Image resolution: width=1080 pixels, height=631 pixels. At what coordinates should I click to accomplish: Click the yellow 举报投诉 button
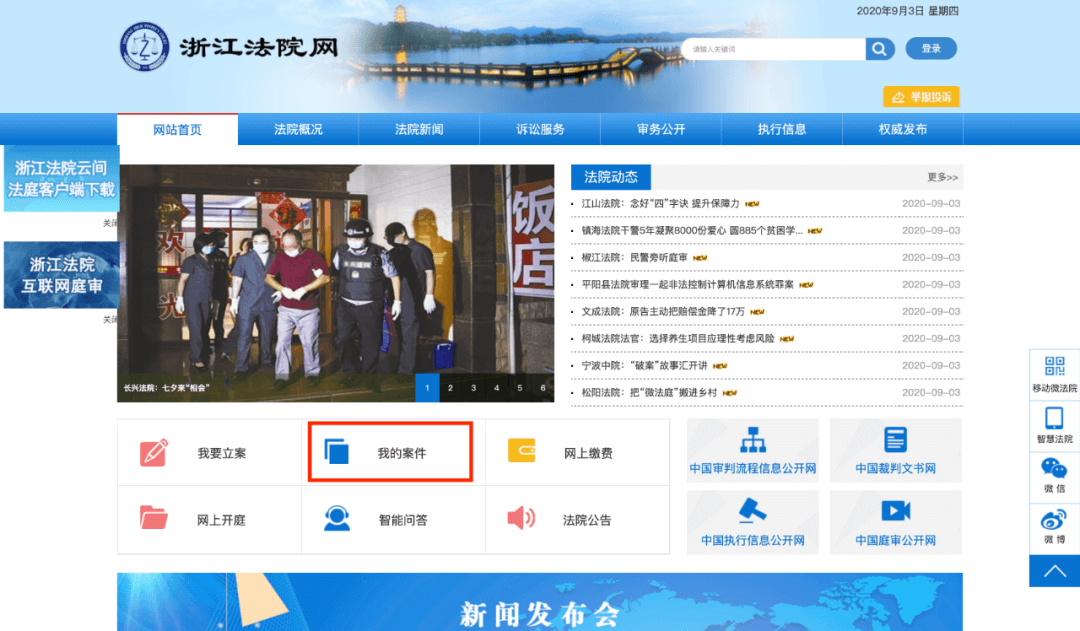(922, 96)
